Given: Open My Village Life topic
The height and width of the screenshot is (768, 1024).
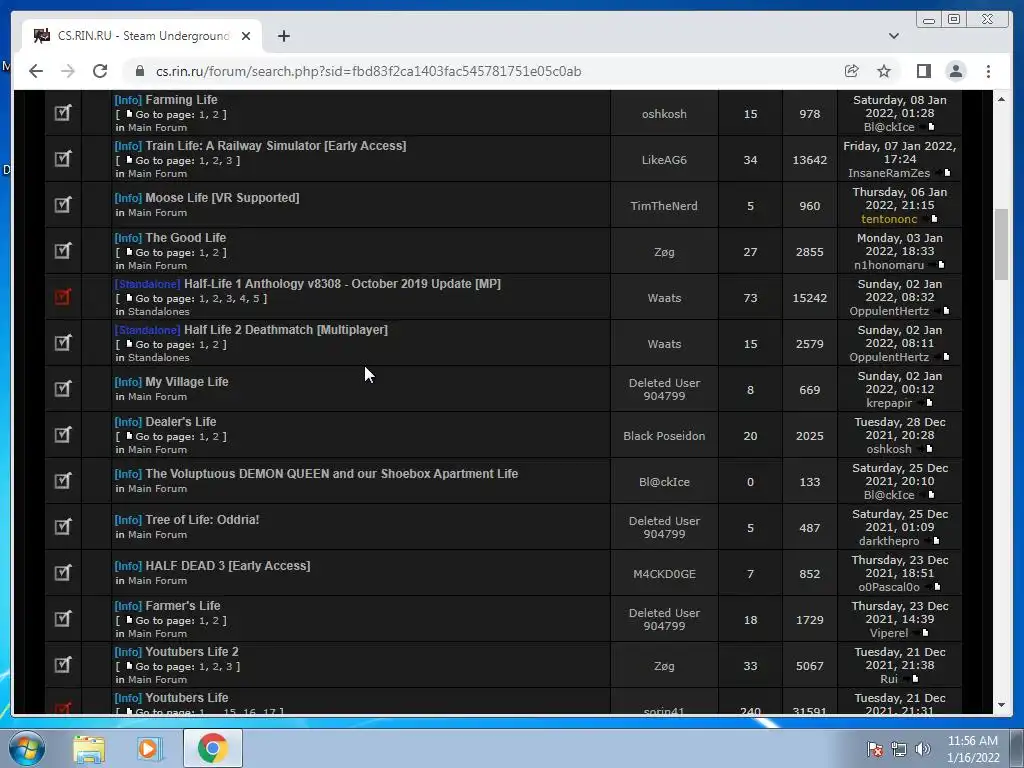Looking at the screenshot, I should click(x=187, y=382).
